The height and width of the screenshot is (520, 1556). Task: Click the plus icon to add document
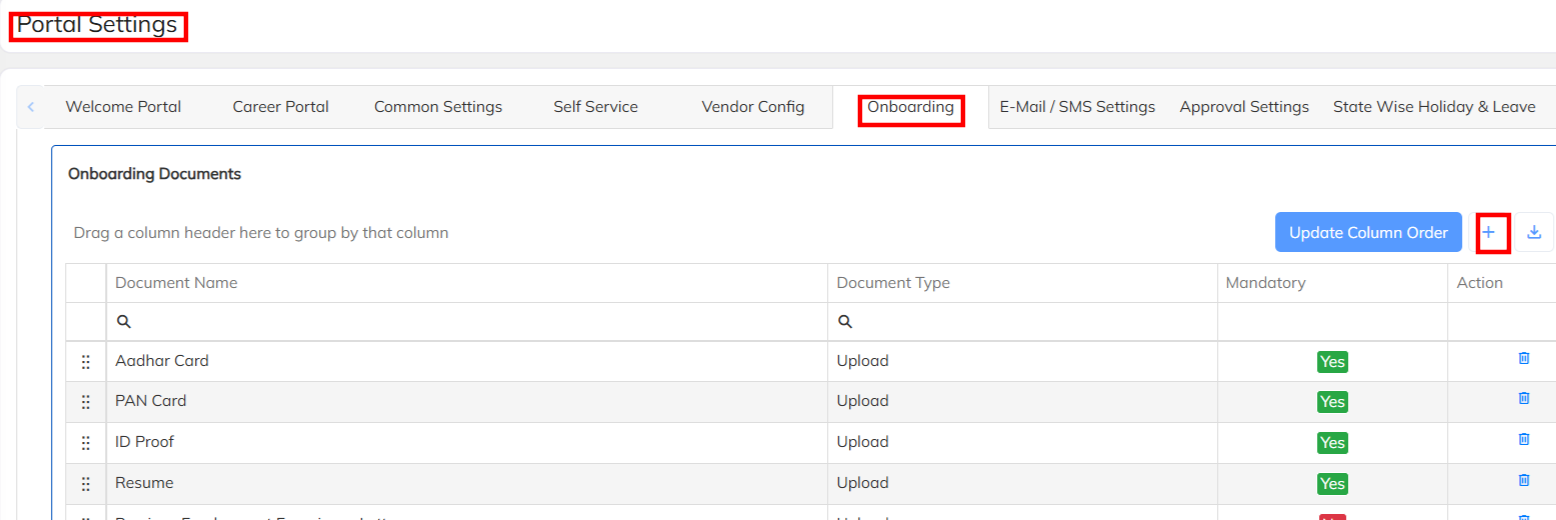tap(1488, 232)
